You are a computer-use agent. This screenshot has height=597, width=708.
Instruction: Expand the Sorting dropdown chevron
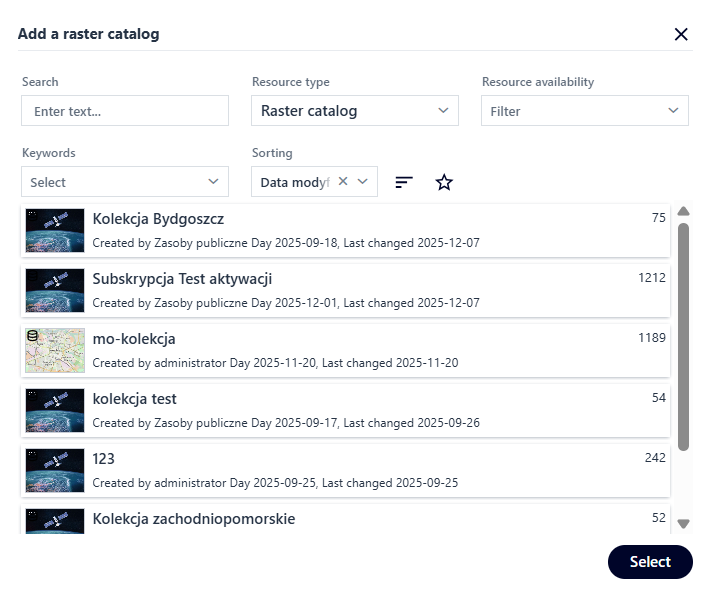[x=363, y=182]
